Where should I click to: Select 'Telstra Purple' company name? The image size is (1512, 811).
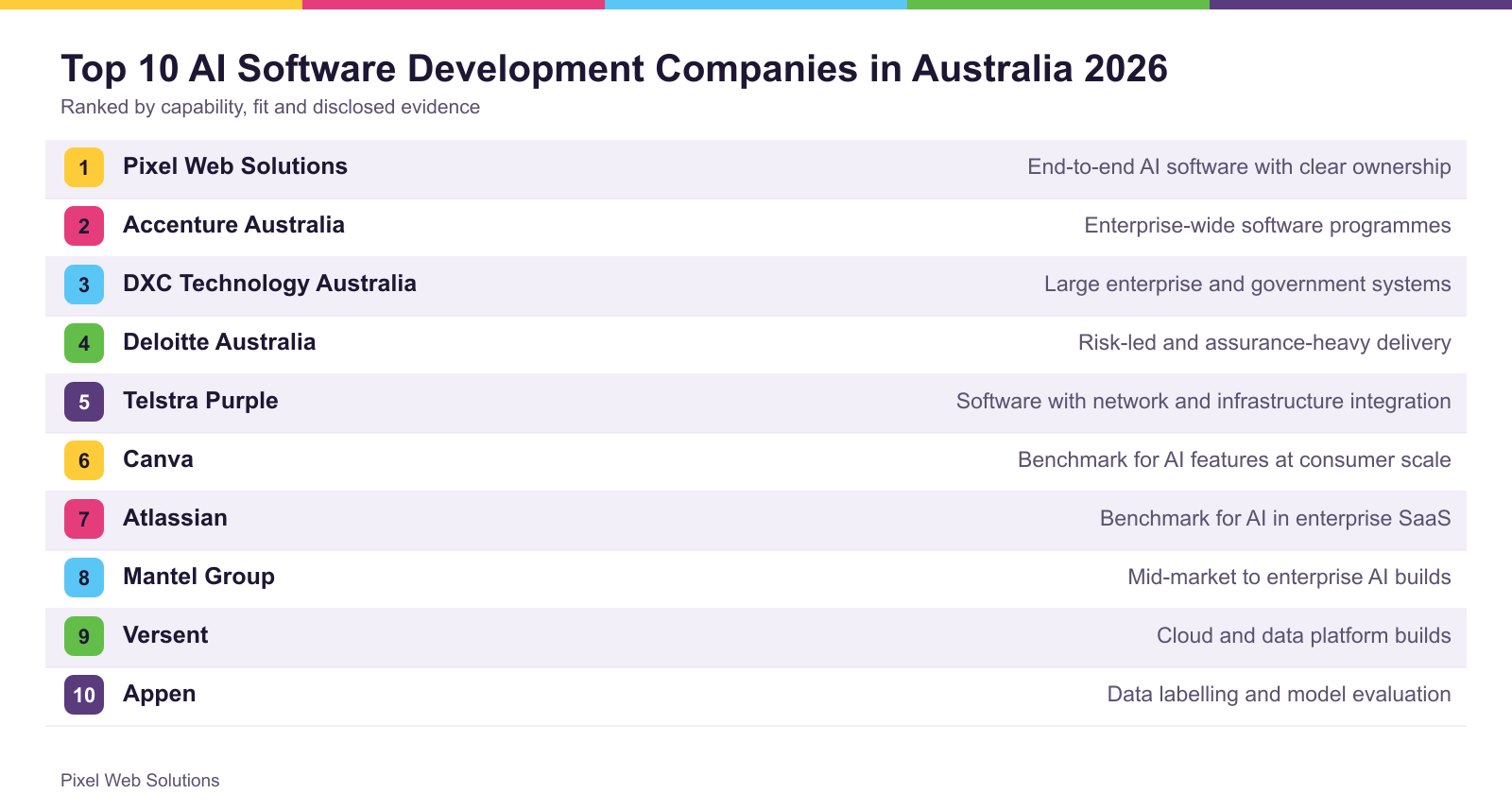pos(200,401)
